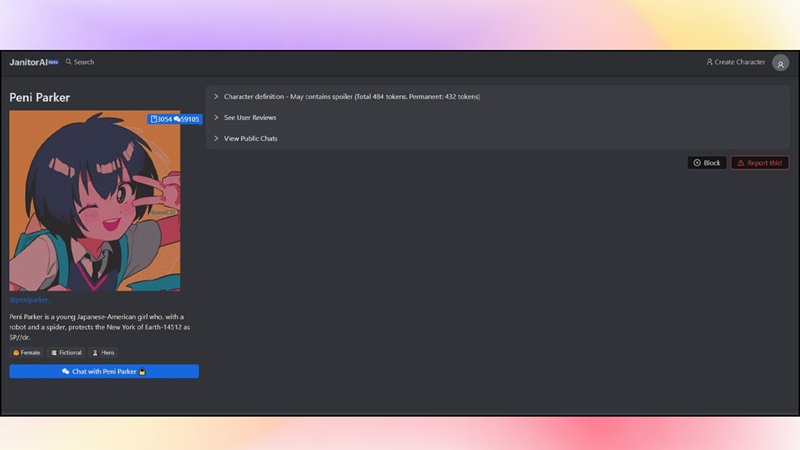Open the Search field in the header
800x450 pixels.
(80, 62)
